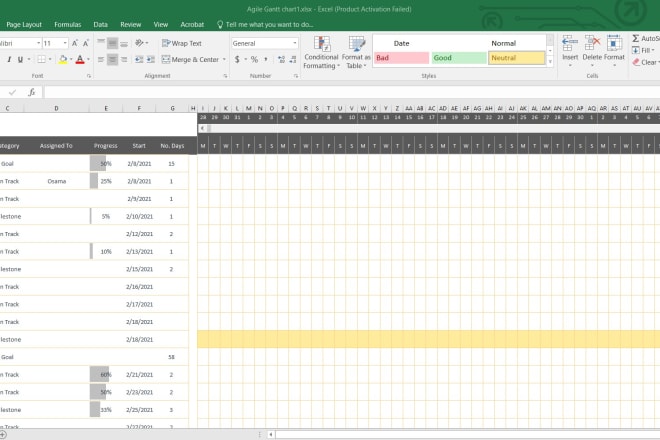Open Format cells menu

click(x=614, y=51)
